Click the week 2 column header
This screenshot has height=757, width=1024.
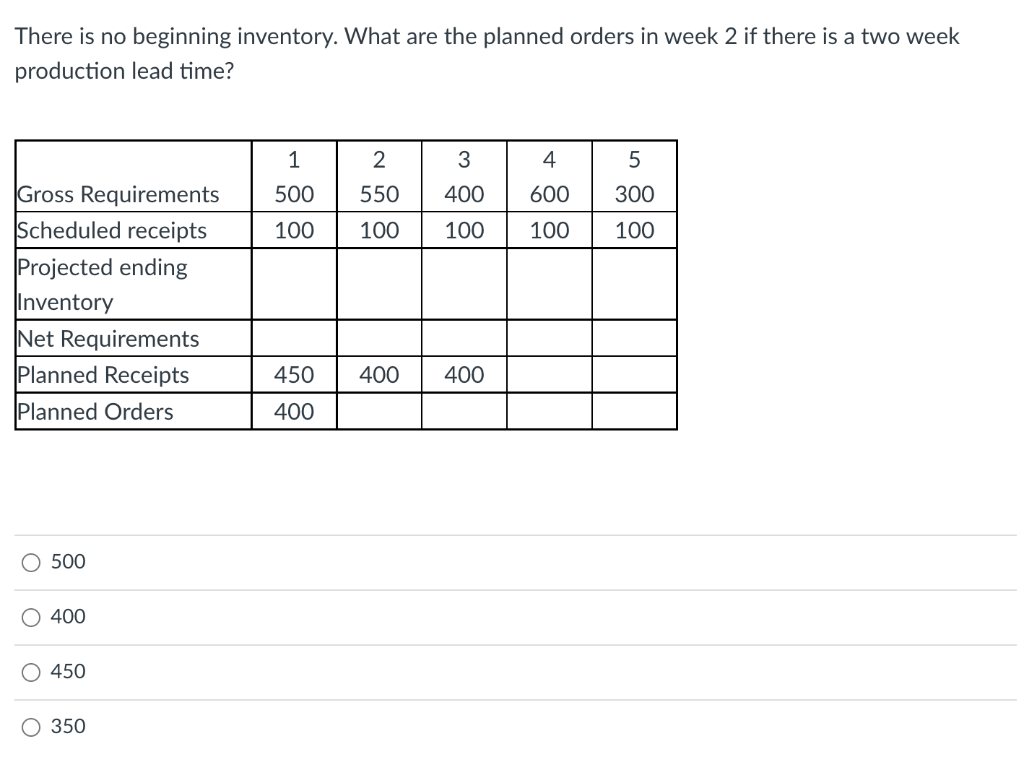click(379, 159)
